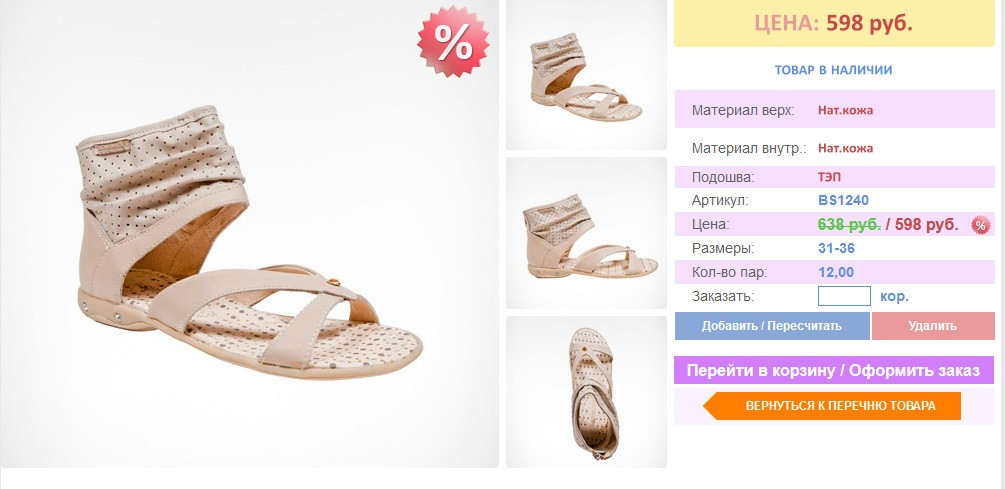Viewport: 1005px width, 489px height.
Task: Click the ТОВАР В НАЛИЧИИ label
Action: coord(833,70)
